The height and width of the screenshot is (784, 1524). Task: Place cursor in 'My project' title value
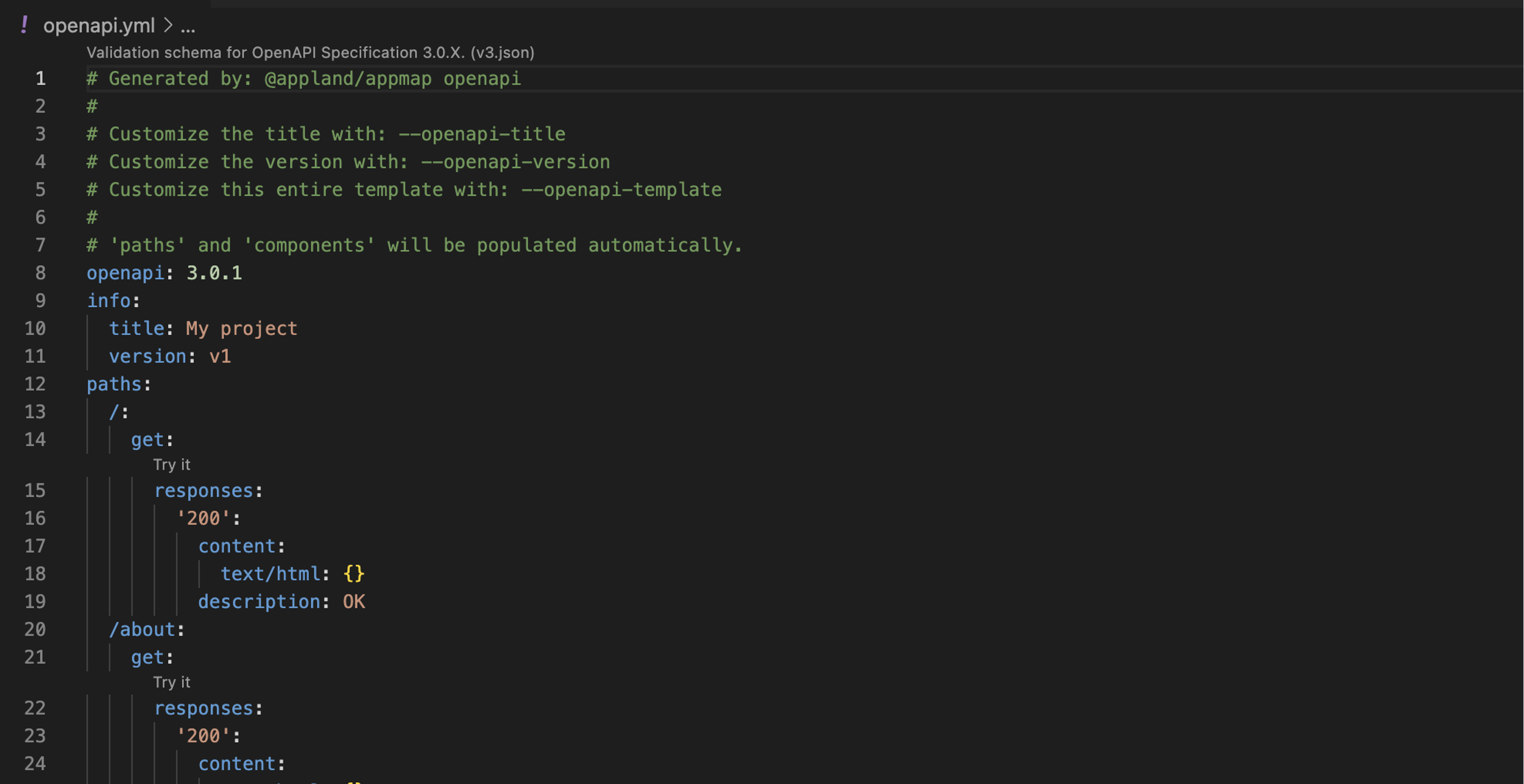[241, 328]
